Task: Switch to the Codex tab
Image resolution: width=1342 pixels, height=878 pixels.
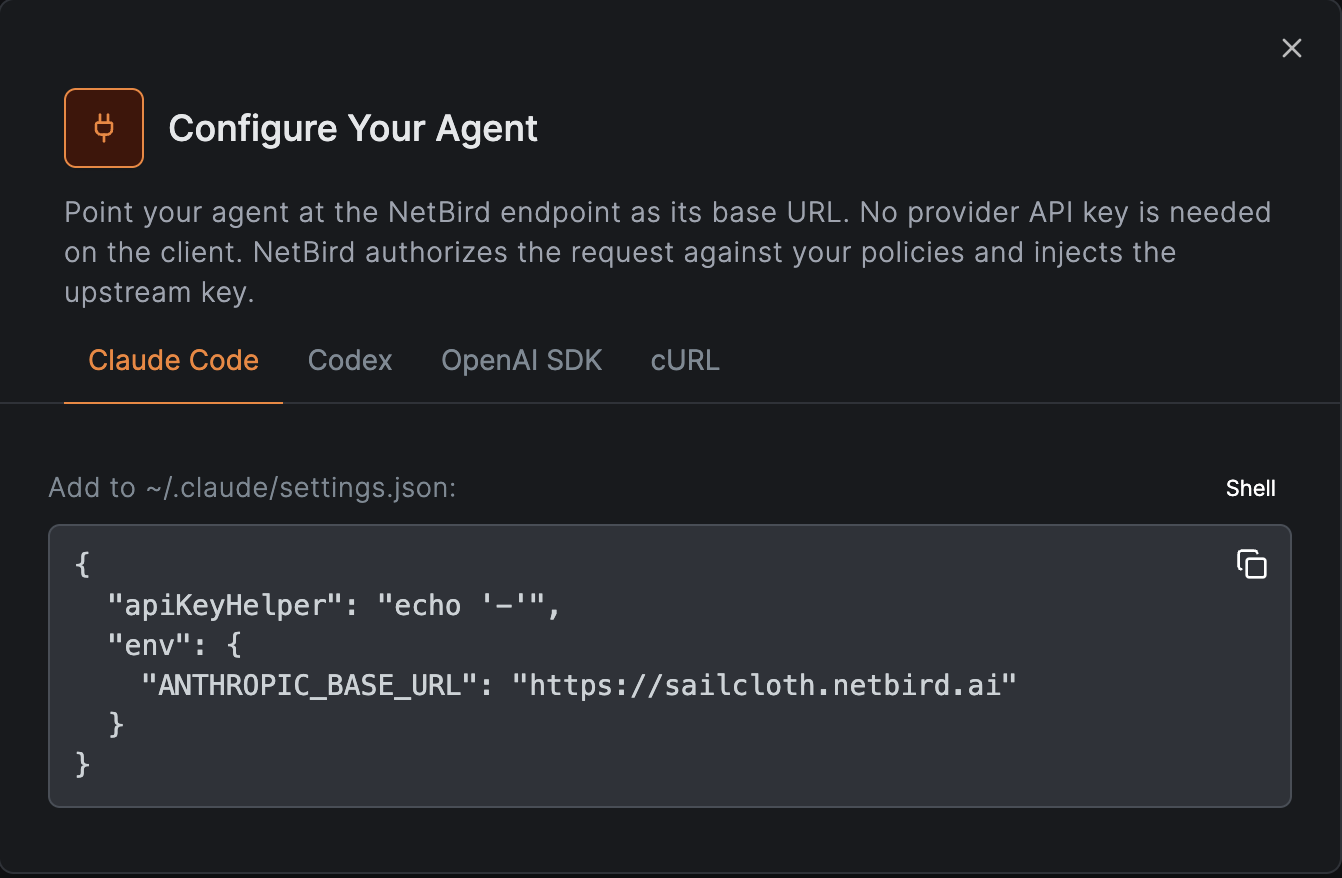Action: coord(350,360)
